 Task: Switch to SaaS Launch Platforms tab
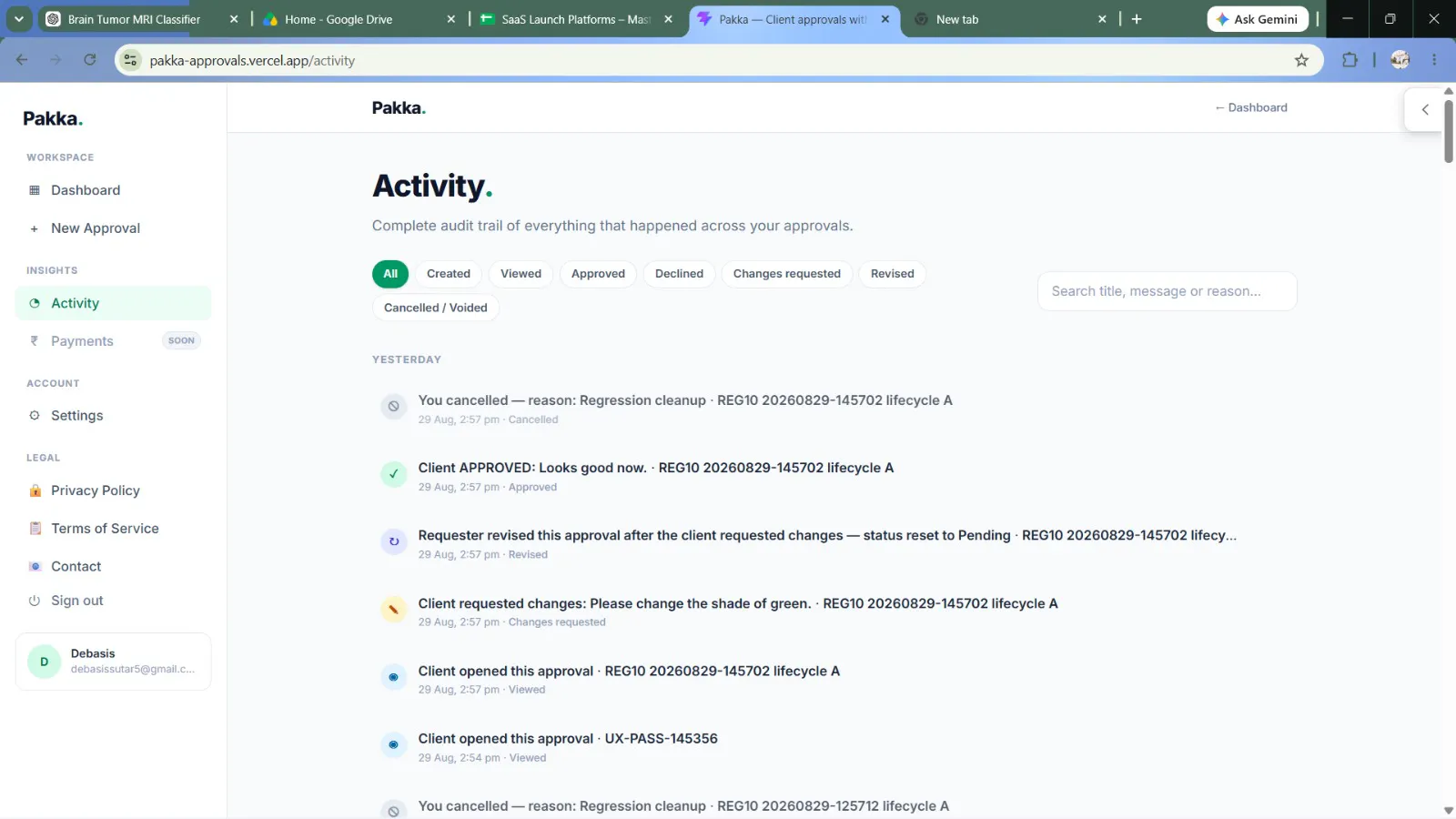pyautogui.click(x=577, y=19)
